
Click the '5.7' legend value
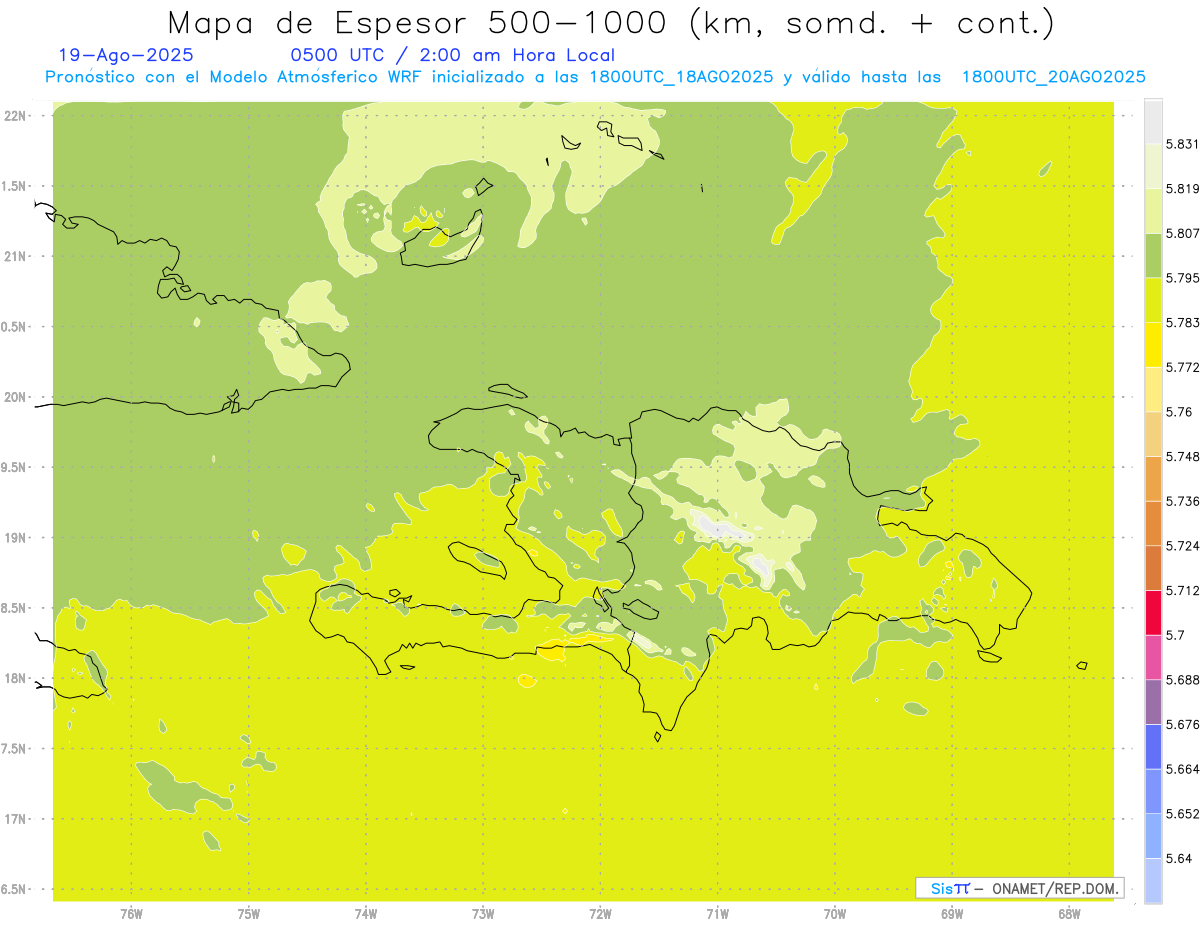point(1176,635)
